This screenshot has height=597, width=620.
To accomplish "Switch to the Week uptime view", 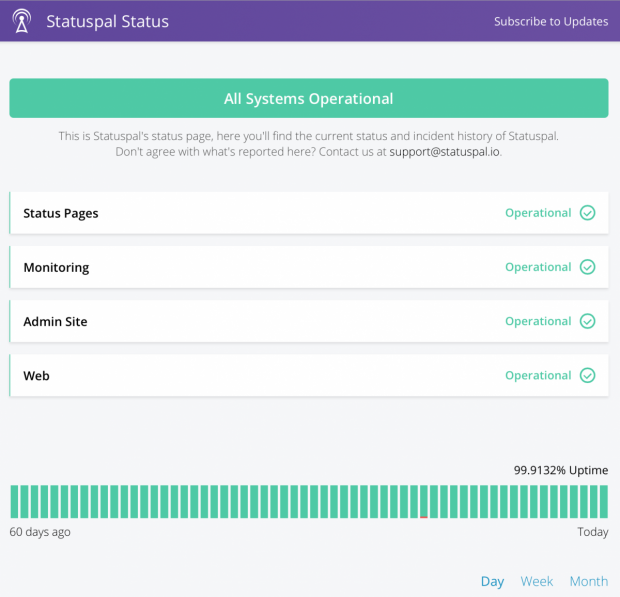I will pos(536,581).
